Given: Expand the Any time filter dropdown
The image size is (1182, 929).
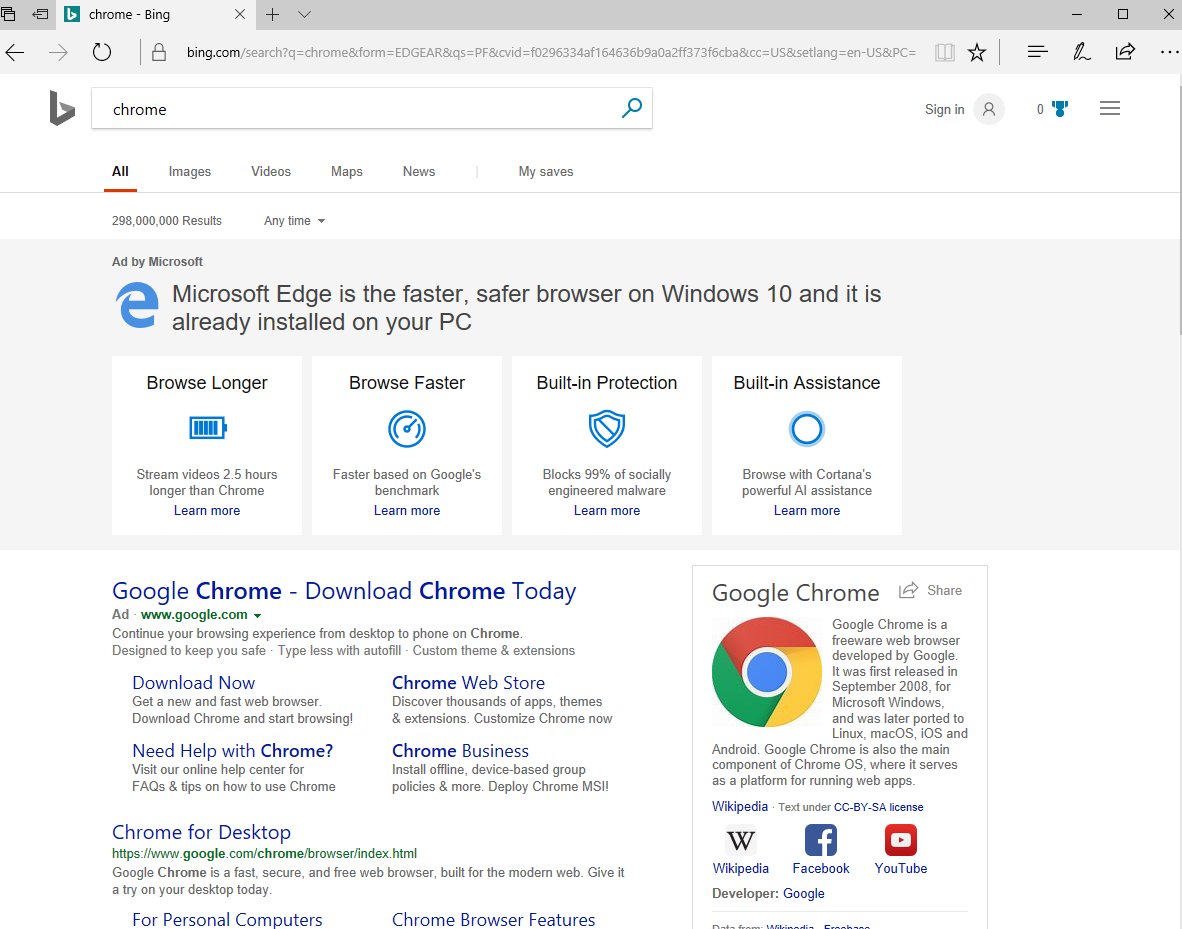Looking at the screenshot, I should click(x=294, y=221).
